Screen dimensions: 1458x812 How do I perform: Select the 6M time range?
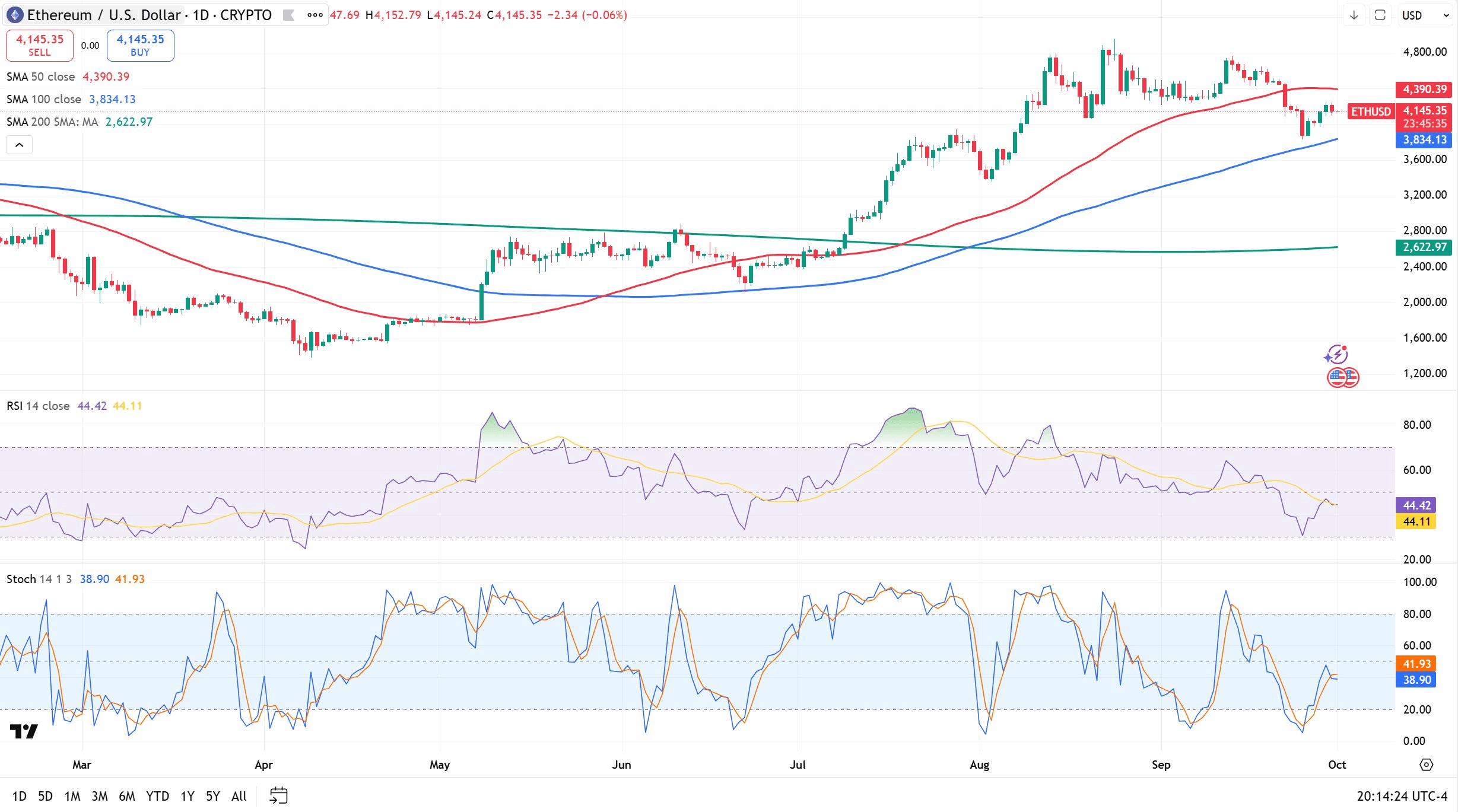pos(126,796)
